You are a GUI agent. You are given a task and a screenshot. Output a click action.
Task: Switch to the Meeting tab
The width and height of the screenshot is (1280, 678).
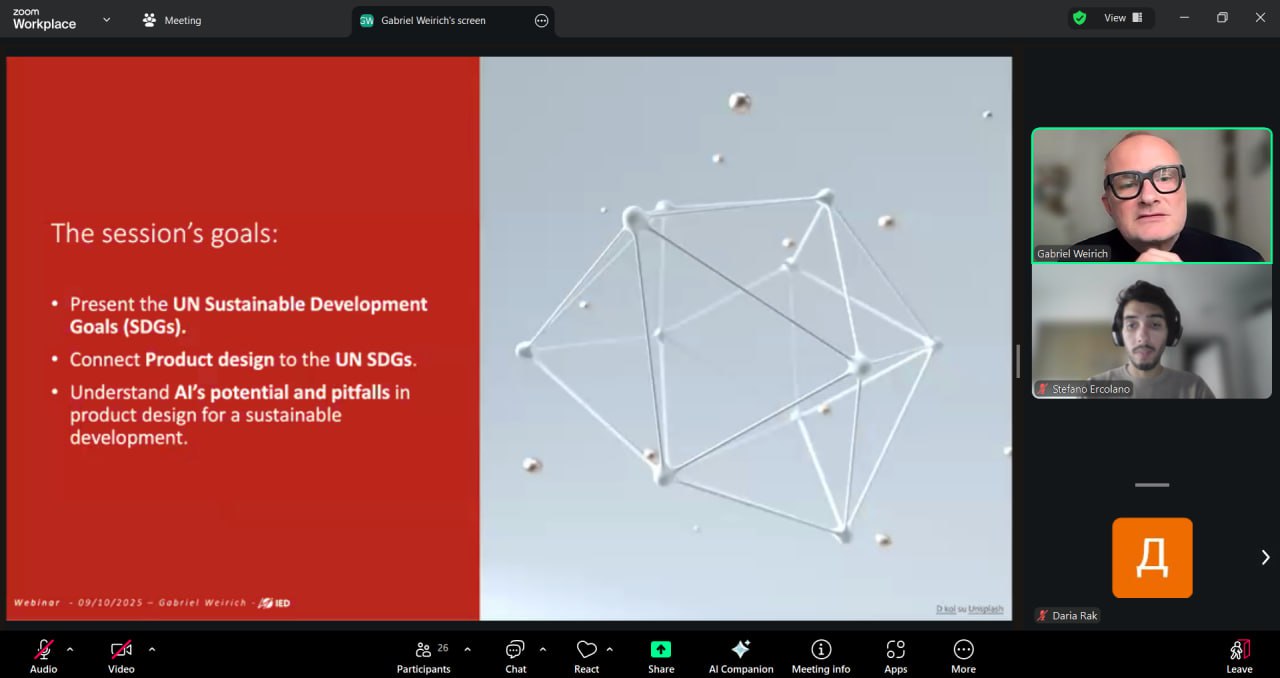point(172,20)
